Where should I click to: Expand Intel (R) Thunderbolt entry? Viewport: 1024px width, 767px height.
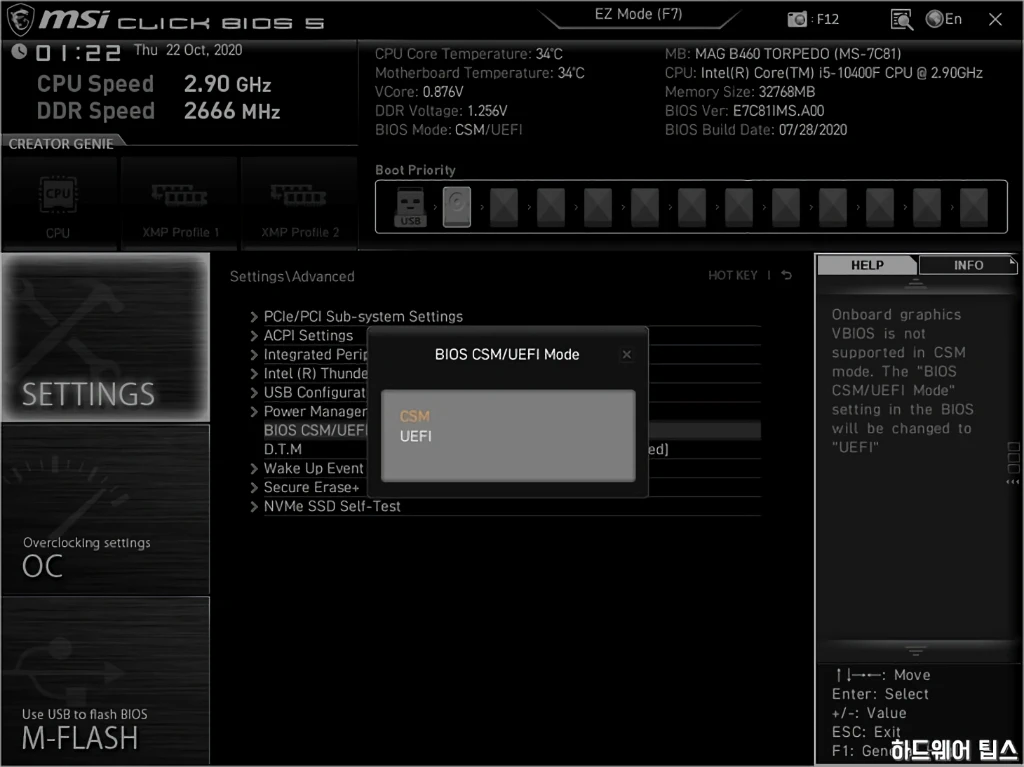(308, 374)
